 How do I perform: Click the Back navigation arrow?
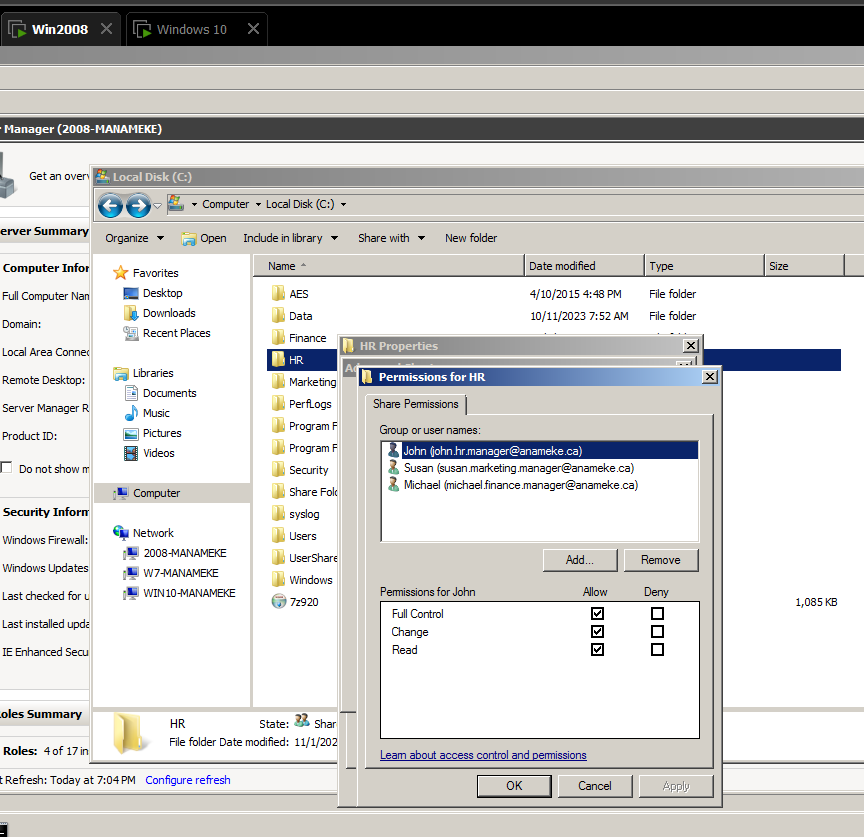pyautogui.click(x=110, y=205)
